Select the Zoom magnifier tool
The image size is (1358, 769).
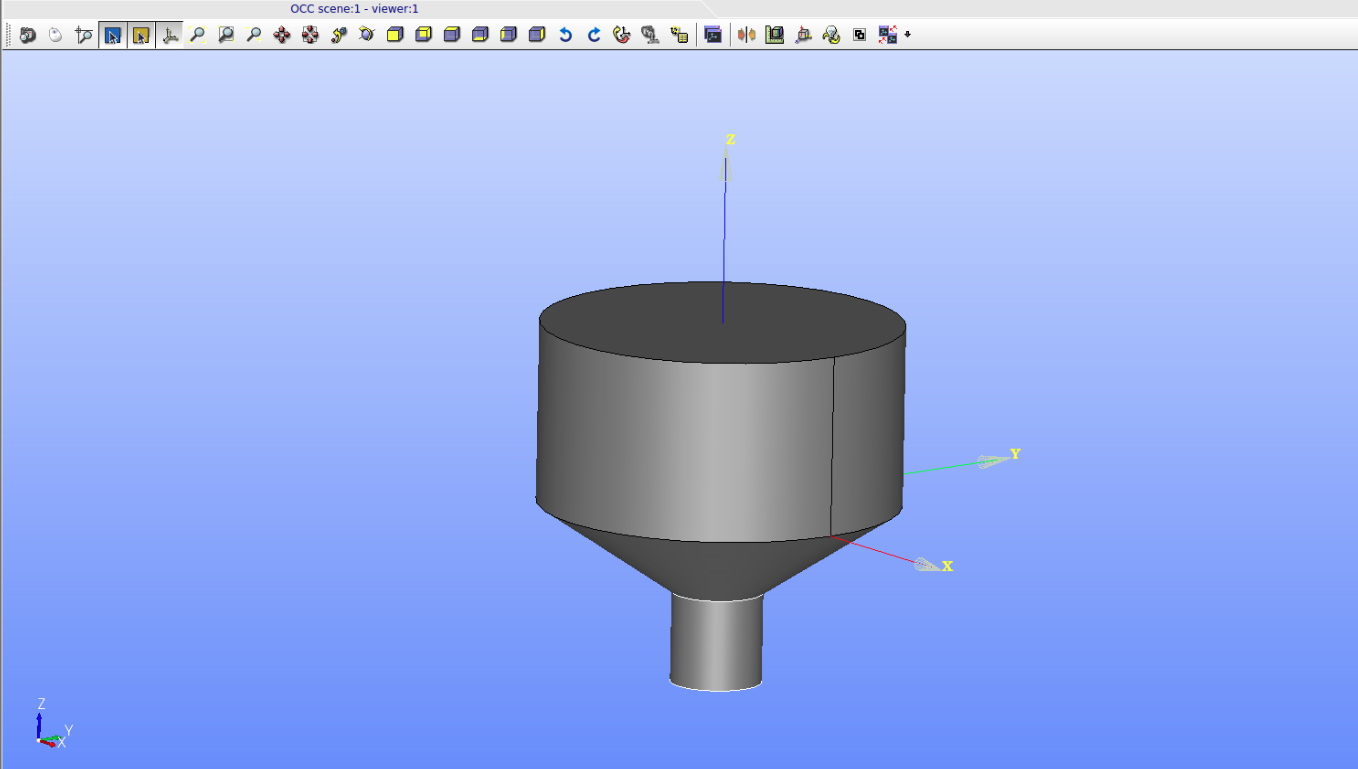point(252,35)
